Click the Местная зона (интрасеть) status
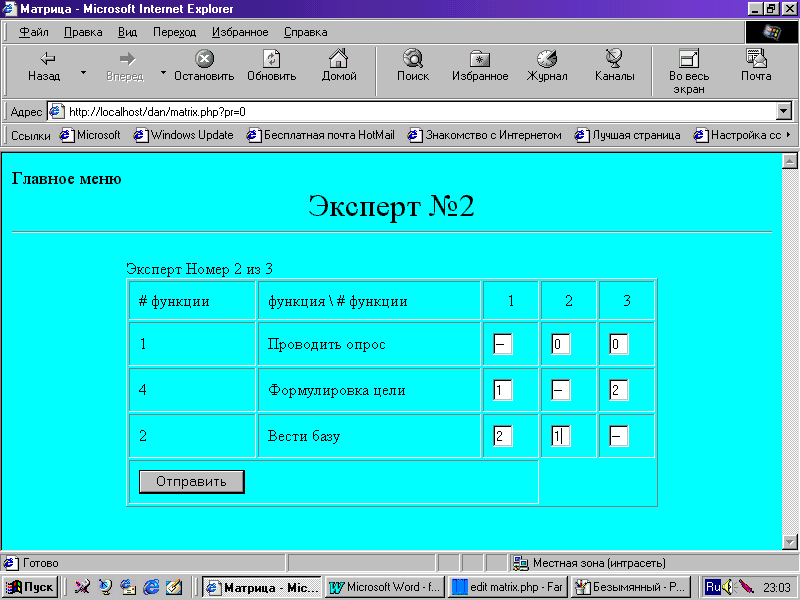 tap(599, 563)
